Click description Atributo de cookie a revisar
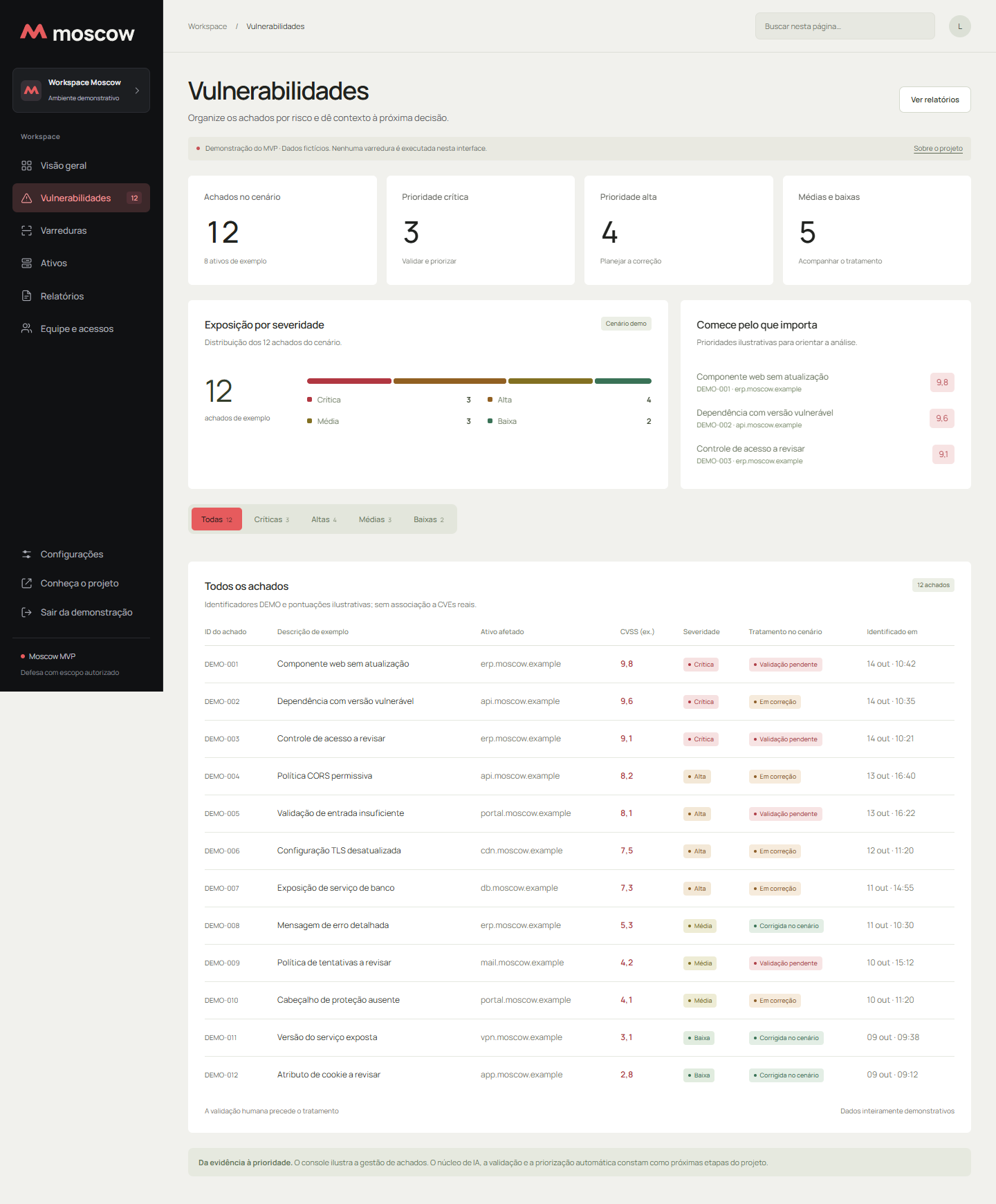This screenshot has width=996, height=1204. [329, 1075]
